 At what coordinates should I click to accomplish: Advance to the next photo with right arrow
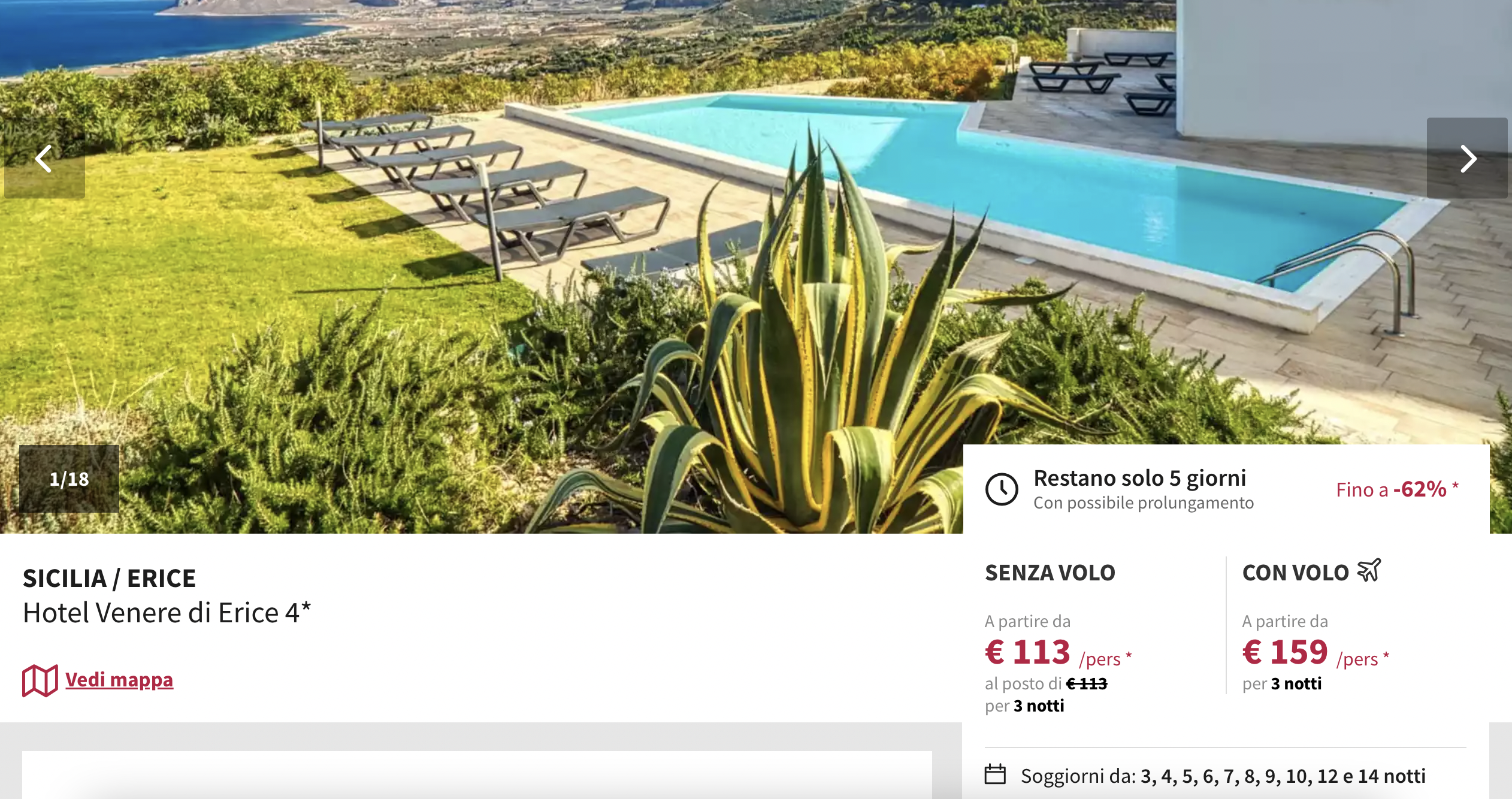point(1467,158)
